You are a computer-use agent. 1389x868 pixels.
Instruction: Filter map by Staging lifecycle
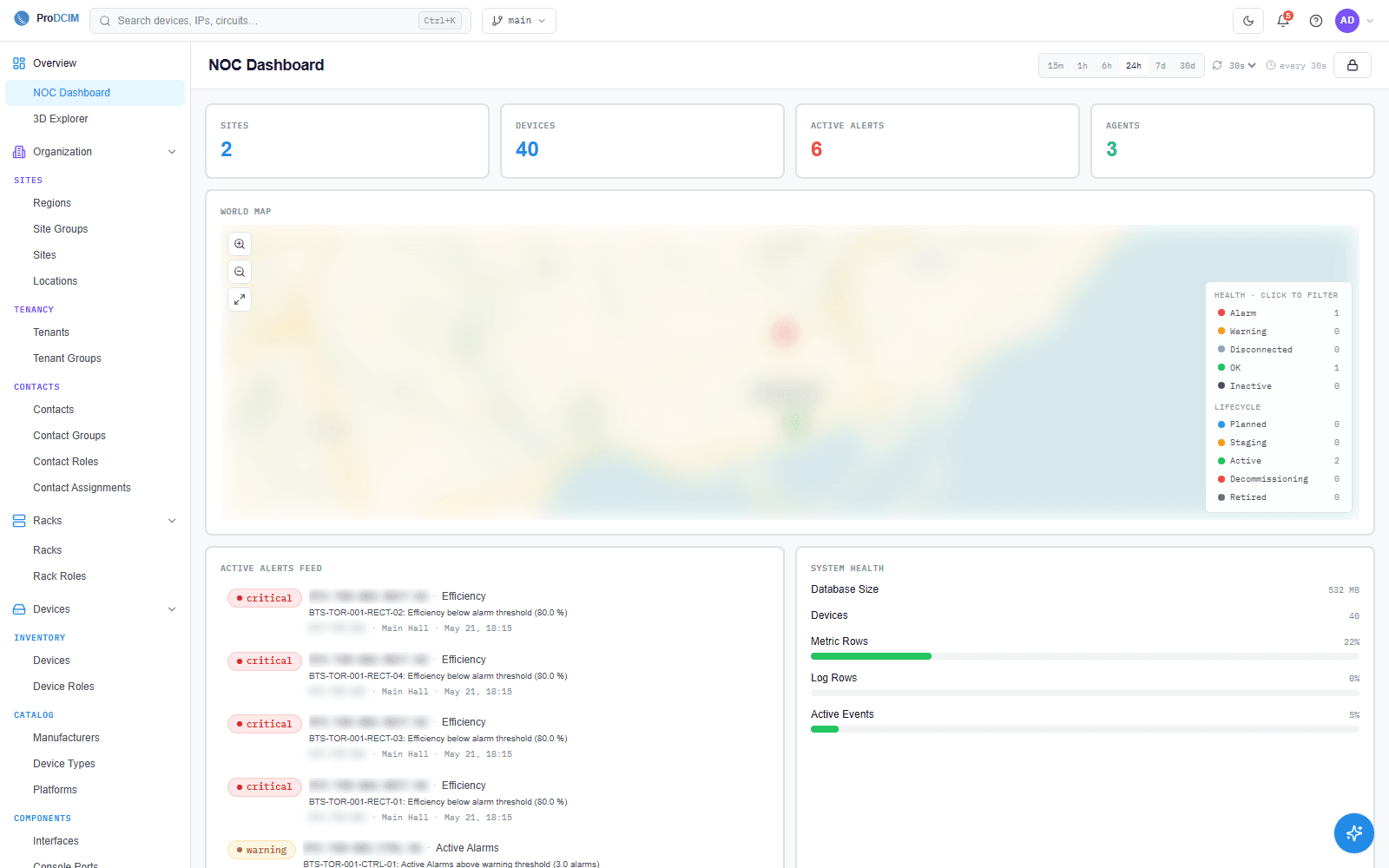(x=1279, y=443)
